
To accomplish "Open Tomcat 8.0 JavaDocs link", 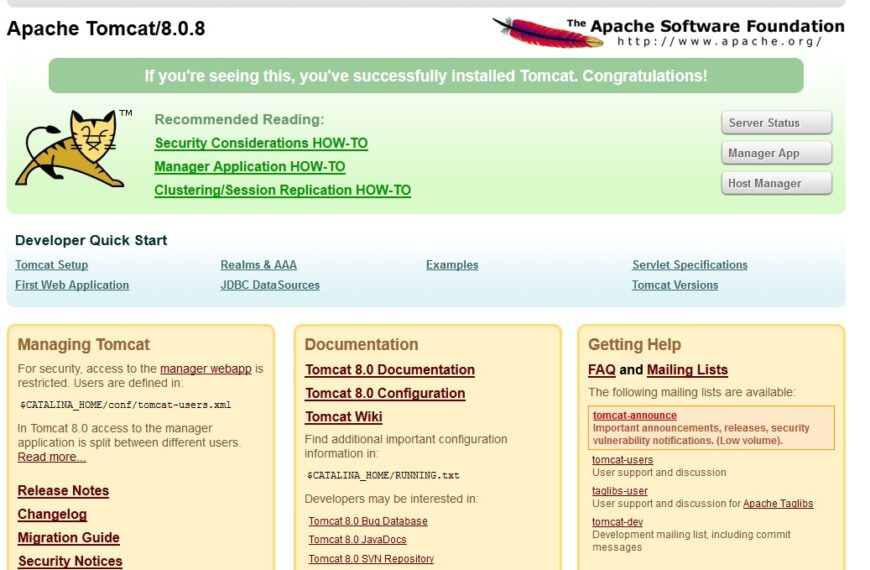I will 357,539.
